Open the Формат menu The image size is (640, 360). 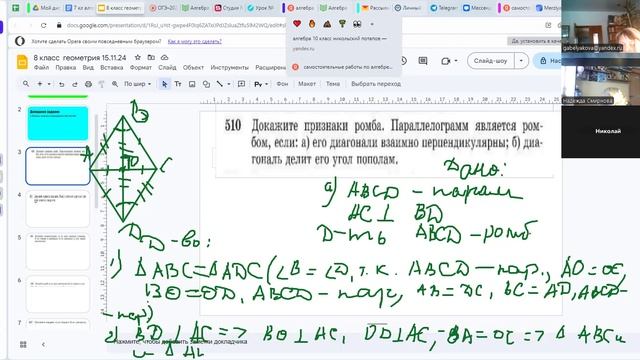pos(140,67)
